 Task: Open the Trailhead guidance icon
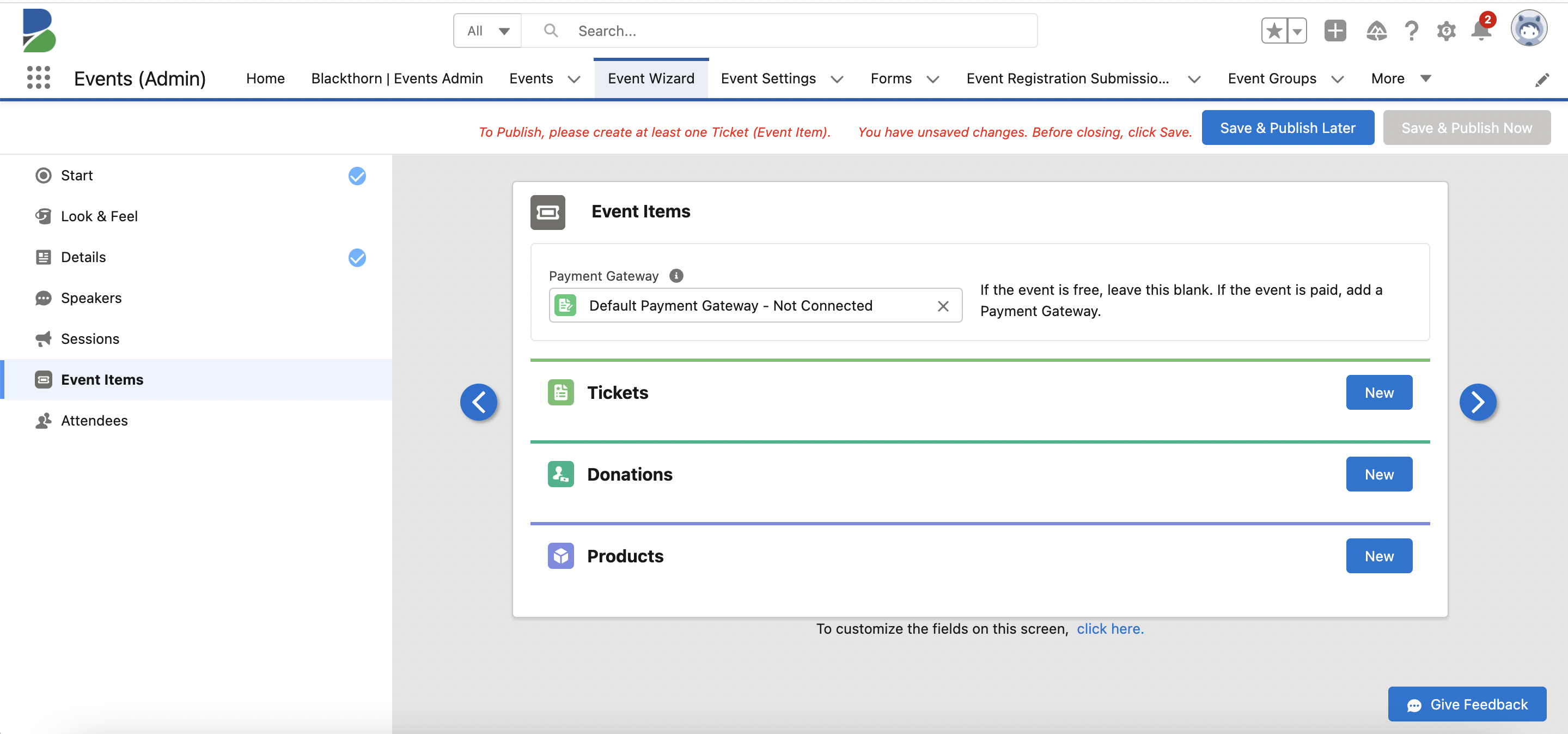pos(1376,31)
